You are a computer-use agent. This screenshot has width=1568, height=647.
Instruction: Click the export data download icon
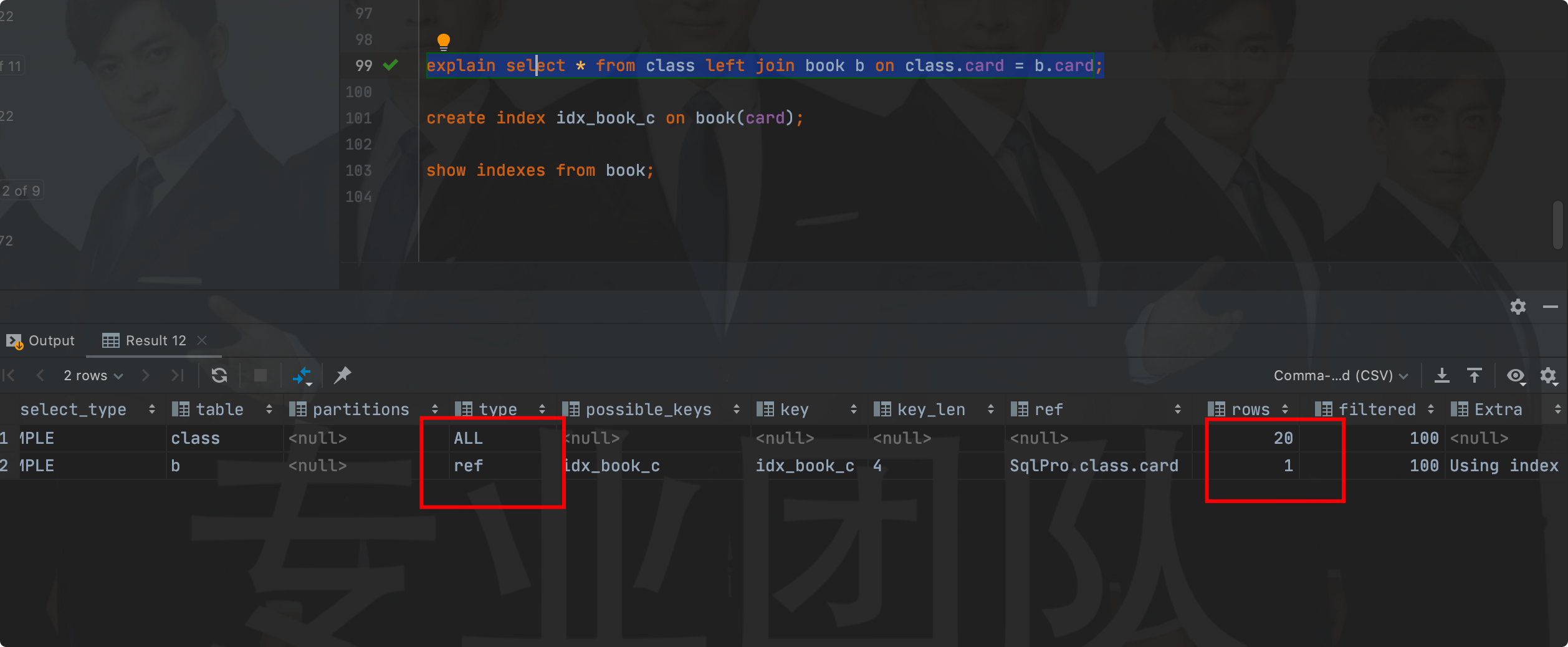click(x=1441, y=375)
